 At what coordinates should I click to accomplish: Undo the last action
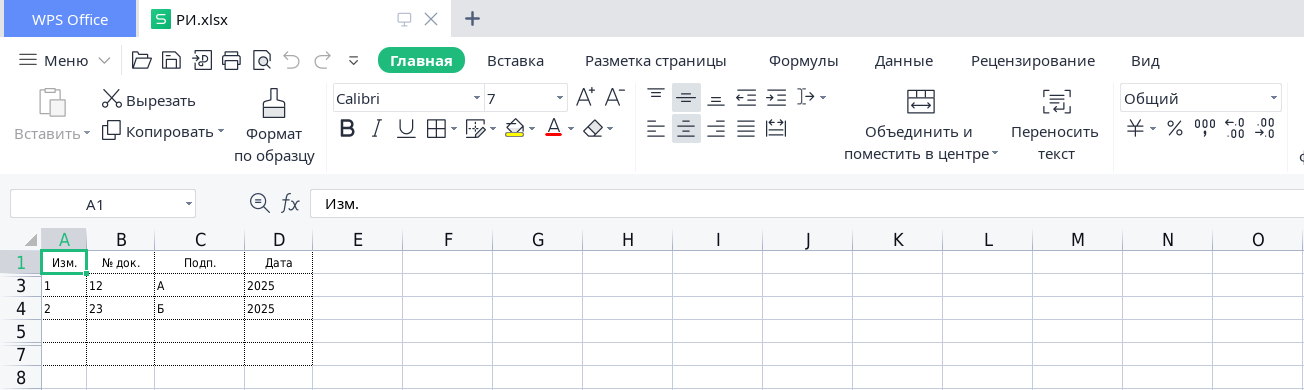click(x=292, y=60)
